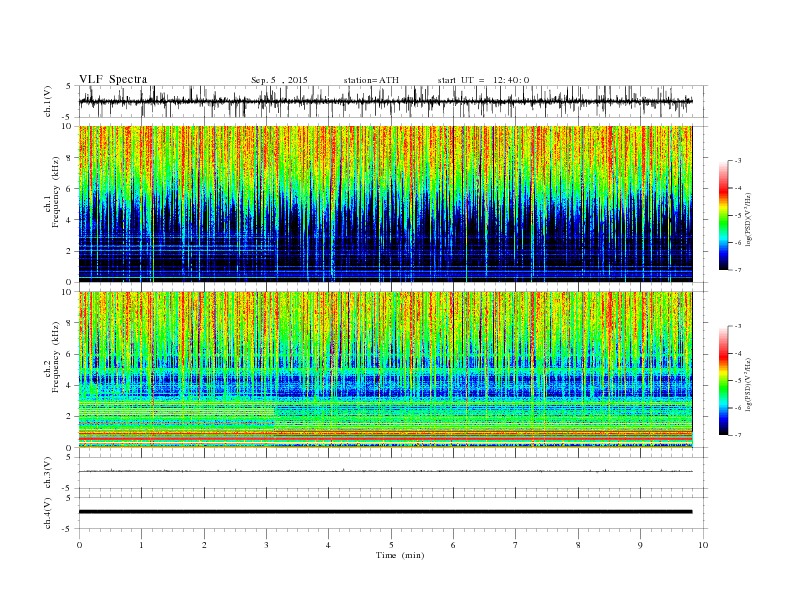Click the "9" time axis tick label
The image size is (792, 612).
640,545
